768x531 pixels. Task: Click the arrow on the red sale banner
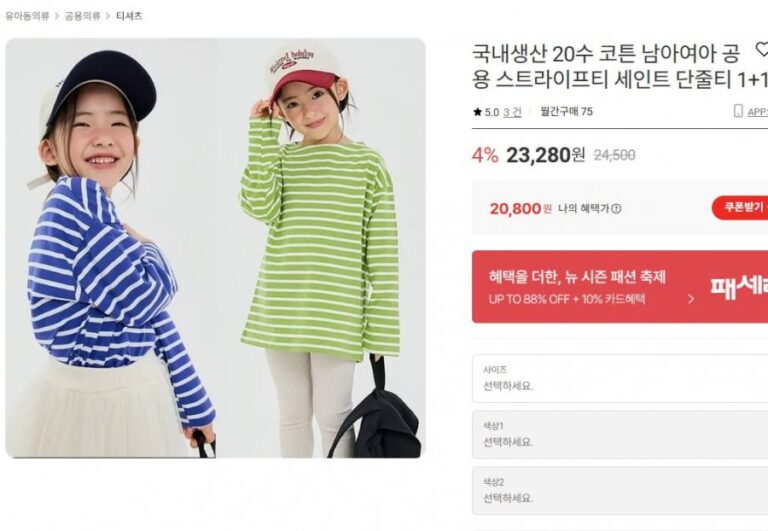tap(691, 299)
